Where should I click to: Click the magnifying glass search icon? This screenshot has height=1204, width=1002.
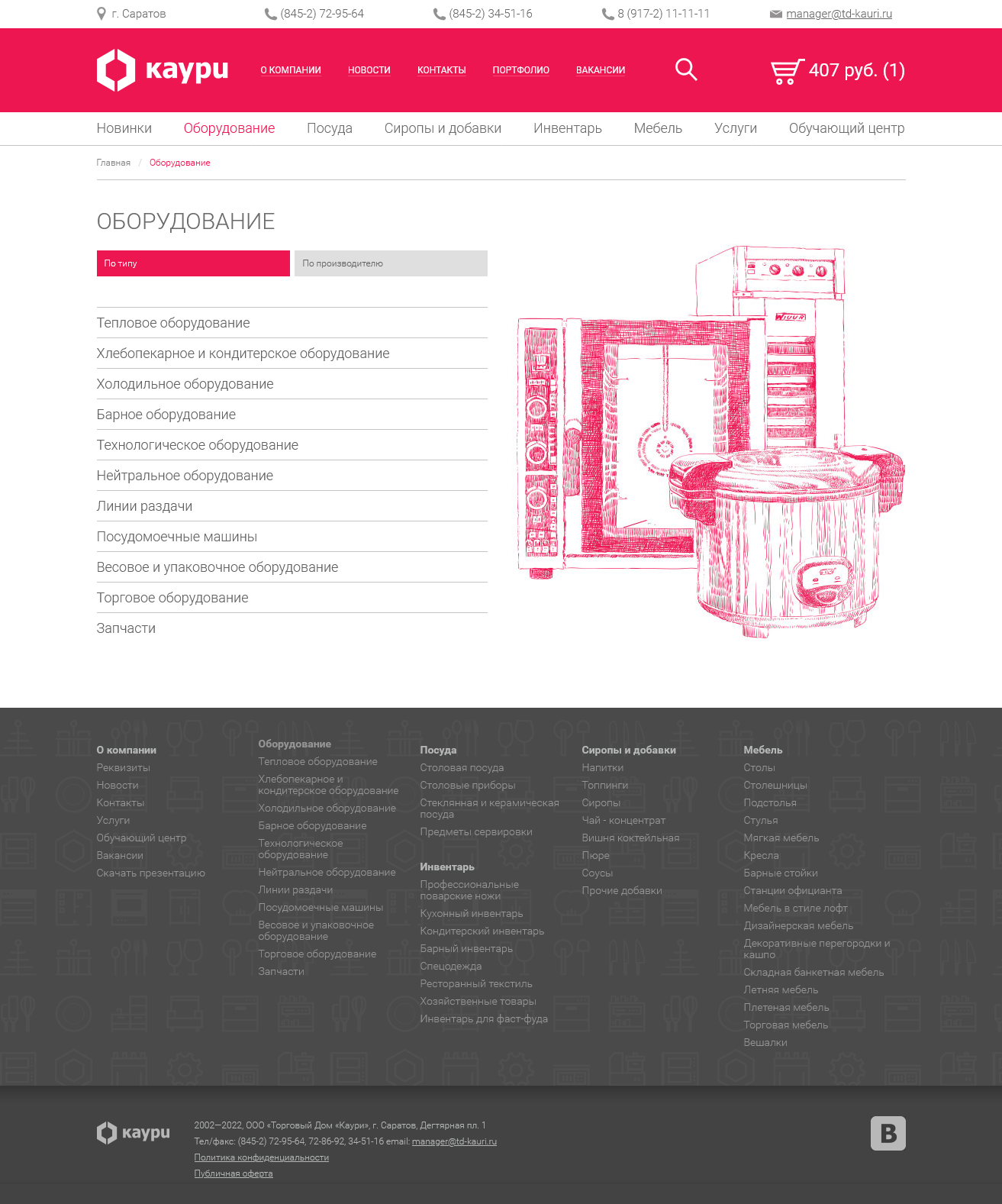(x=686, y=69)
